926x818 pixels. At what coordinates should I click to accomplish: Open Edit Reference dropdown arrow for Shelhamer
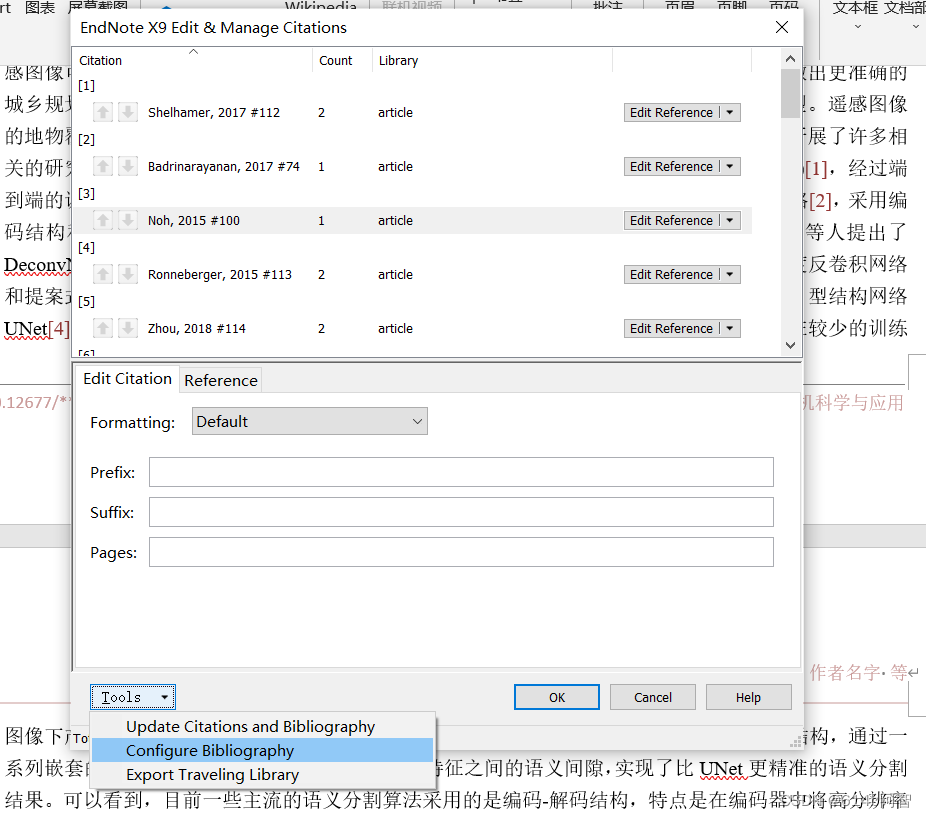(x=731, y=112)
